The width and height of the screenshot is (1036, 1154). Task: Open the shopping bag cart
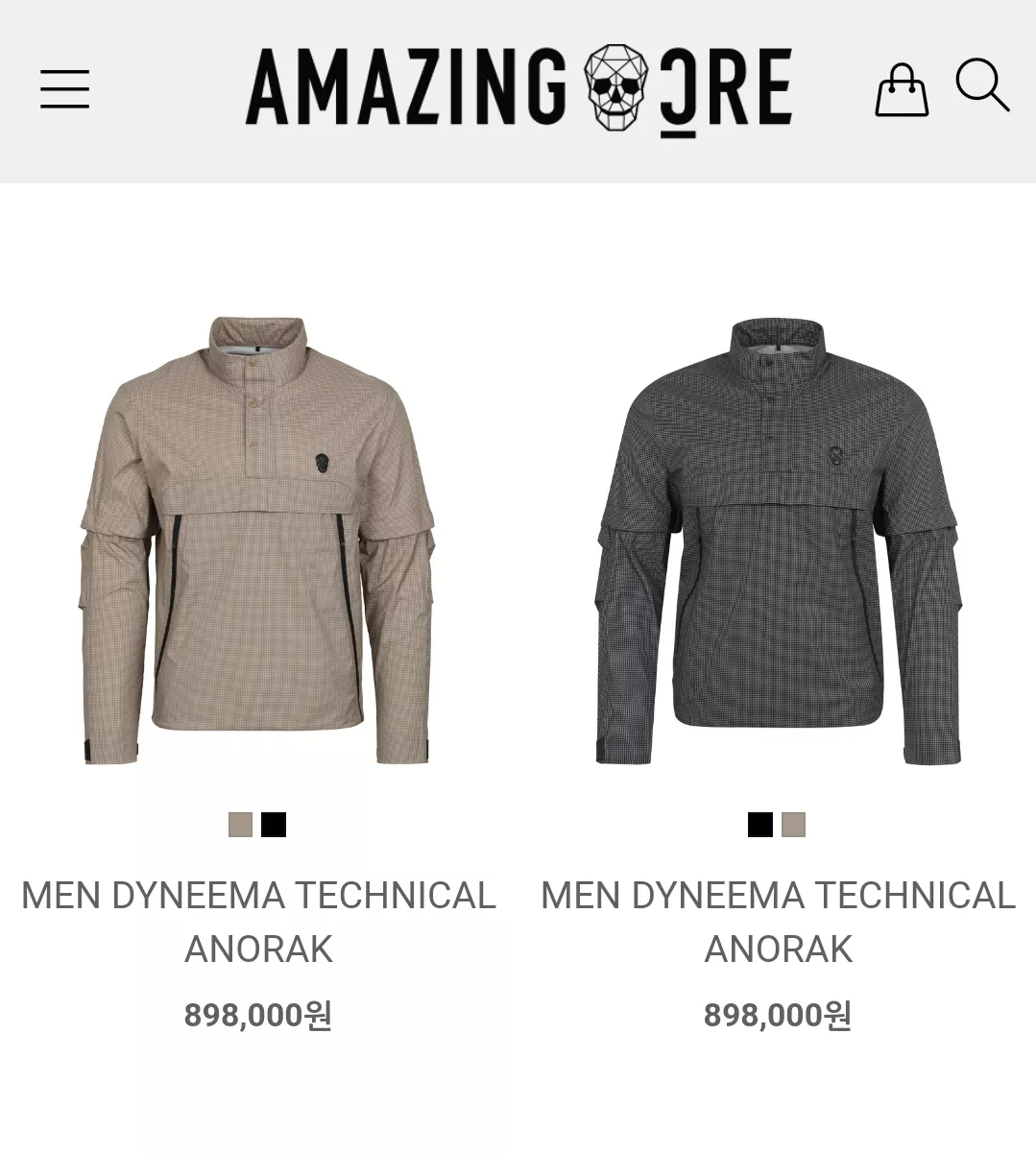902,90
